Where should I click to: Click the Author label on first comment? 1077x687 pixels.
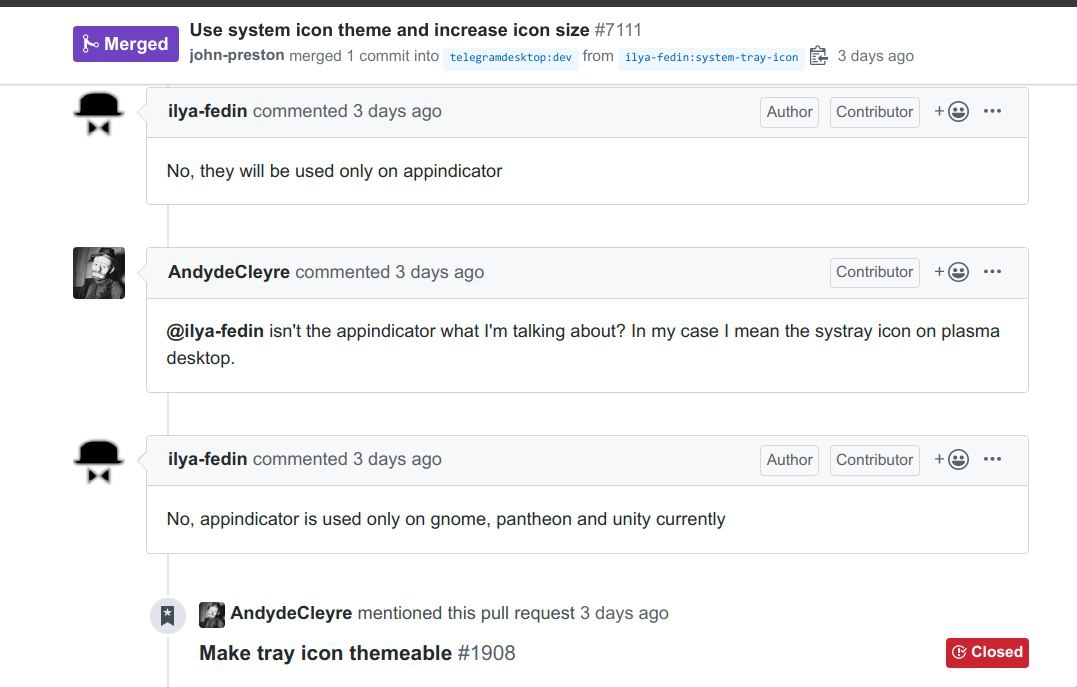[x=789, y=112]
